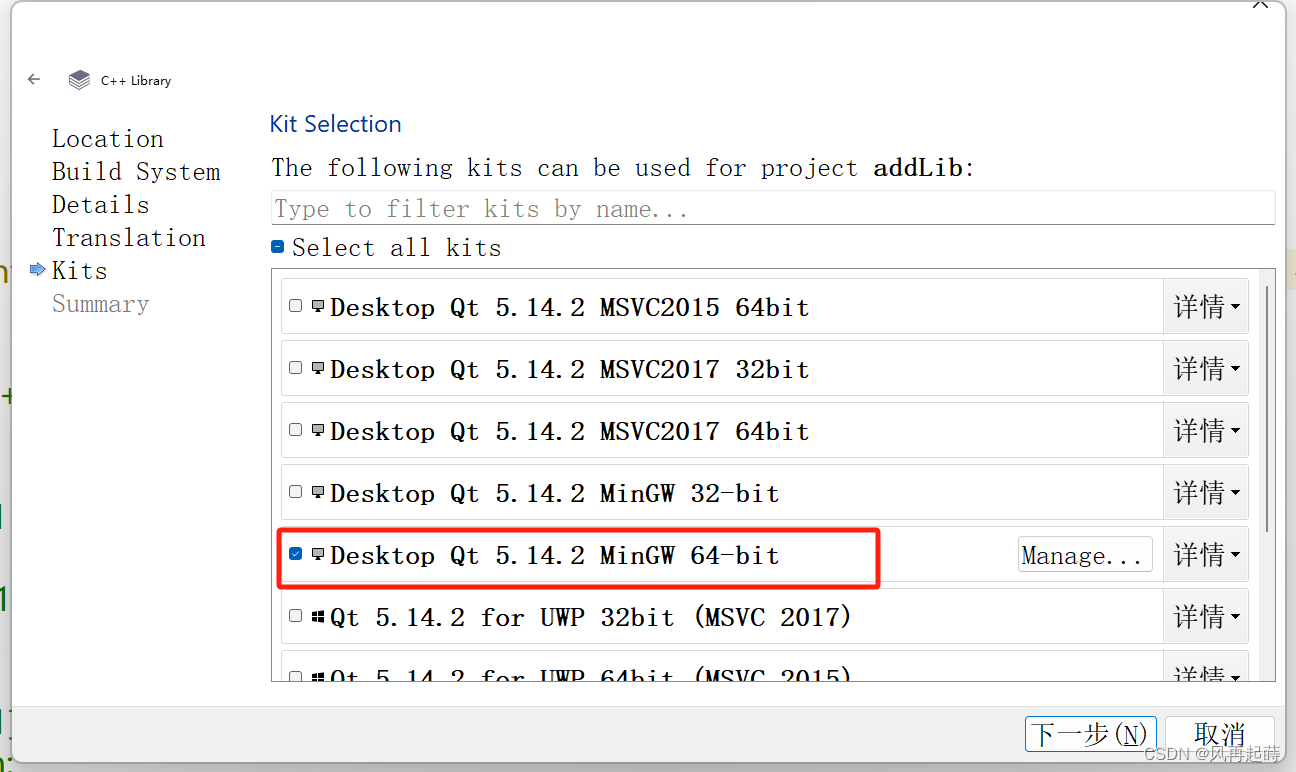This screenshot has height=772, width=1296.
Task: Click the C++ Library stack icon
Action: point(79,80)
